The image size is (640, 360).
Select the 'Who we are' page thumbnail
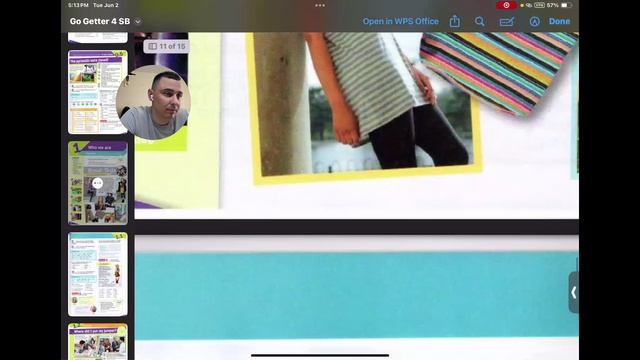[98, 183]
